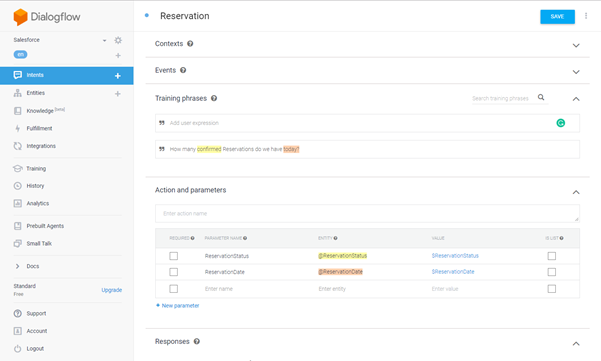Click the Integrations sync icon

coord(18,146)
